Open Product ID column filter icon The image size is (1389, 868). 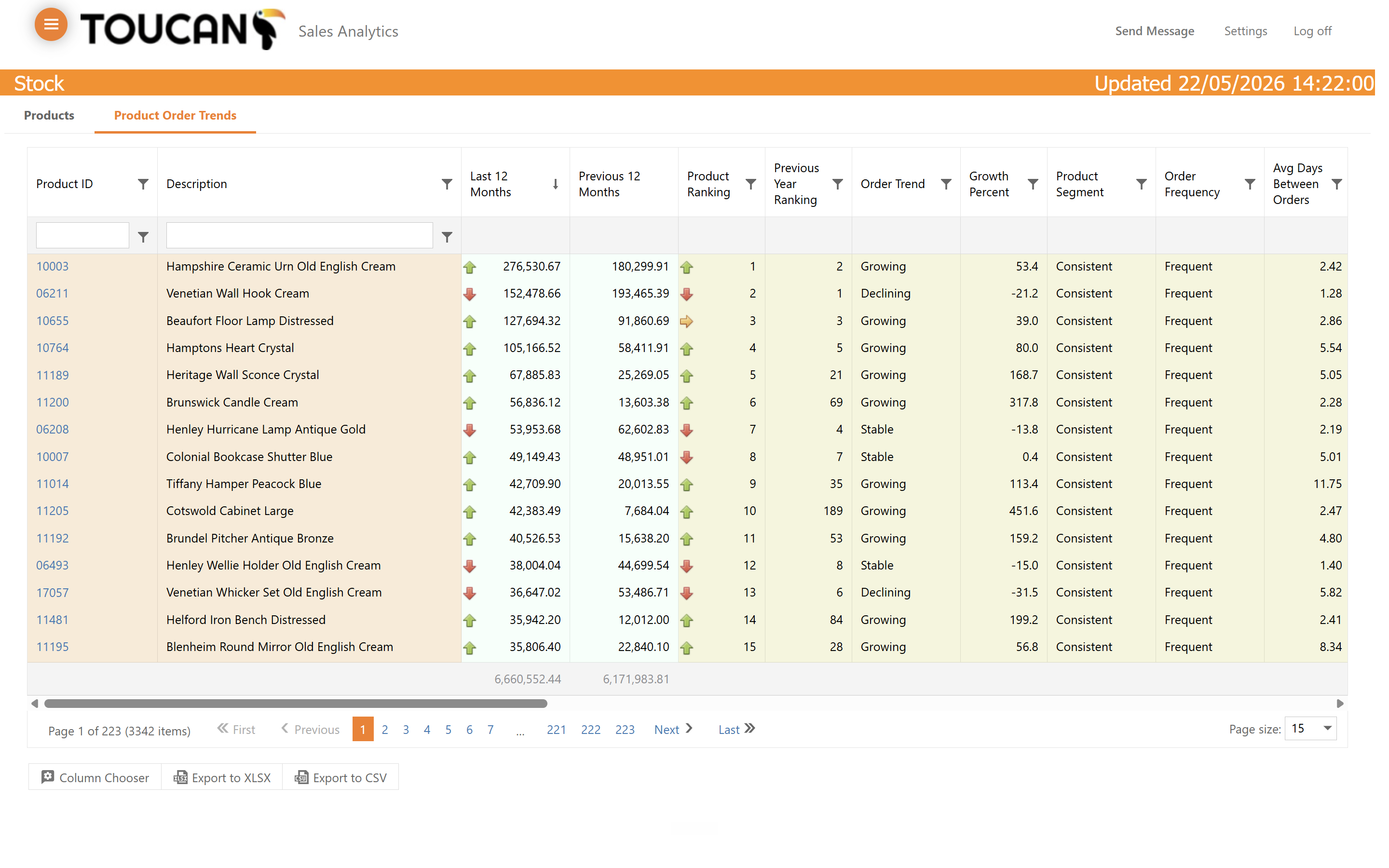(143, 184)
